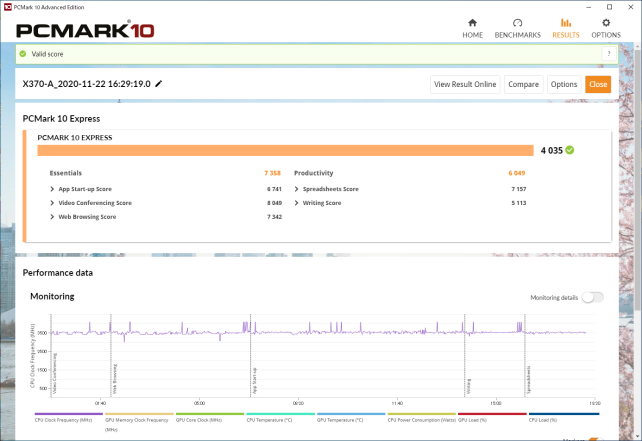Screen dimensions: 642x441
Task: Click the Productivity score 6 049
Action: (517, 173)
